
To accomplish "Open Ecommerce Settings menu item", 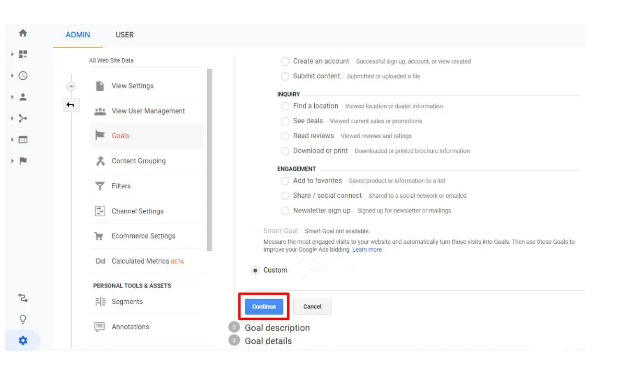I will (x=147, y=236).
